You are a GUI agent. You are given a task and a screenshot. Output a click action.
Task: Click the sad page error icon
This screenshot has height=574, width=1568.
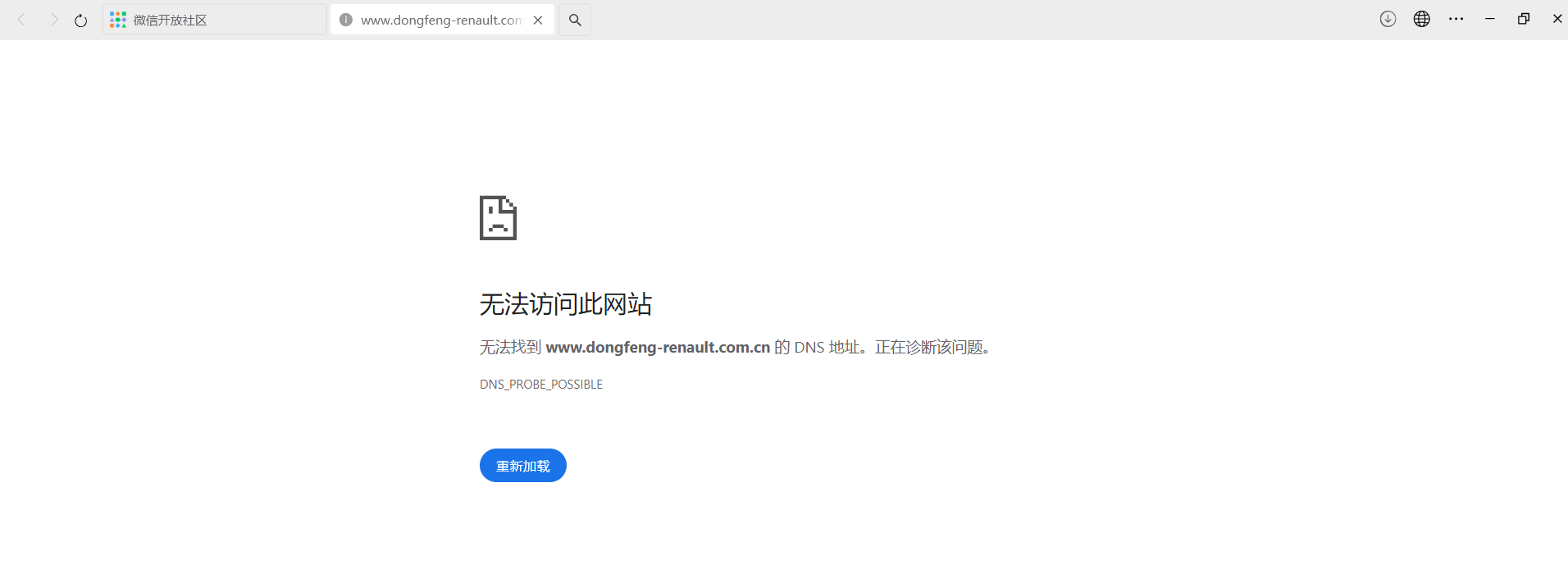(x=498, y=217)
